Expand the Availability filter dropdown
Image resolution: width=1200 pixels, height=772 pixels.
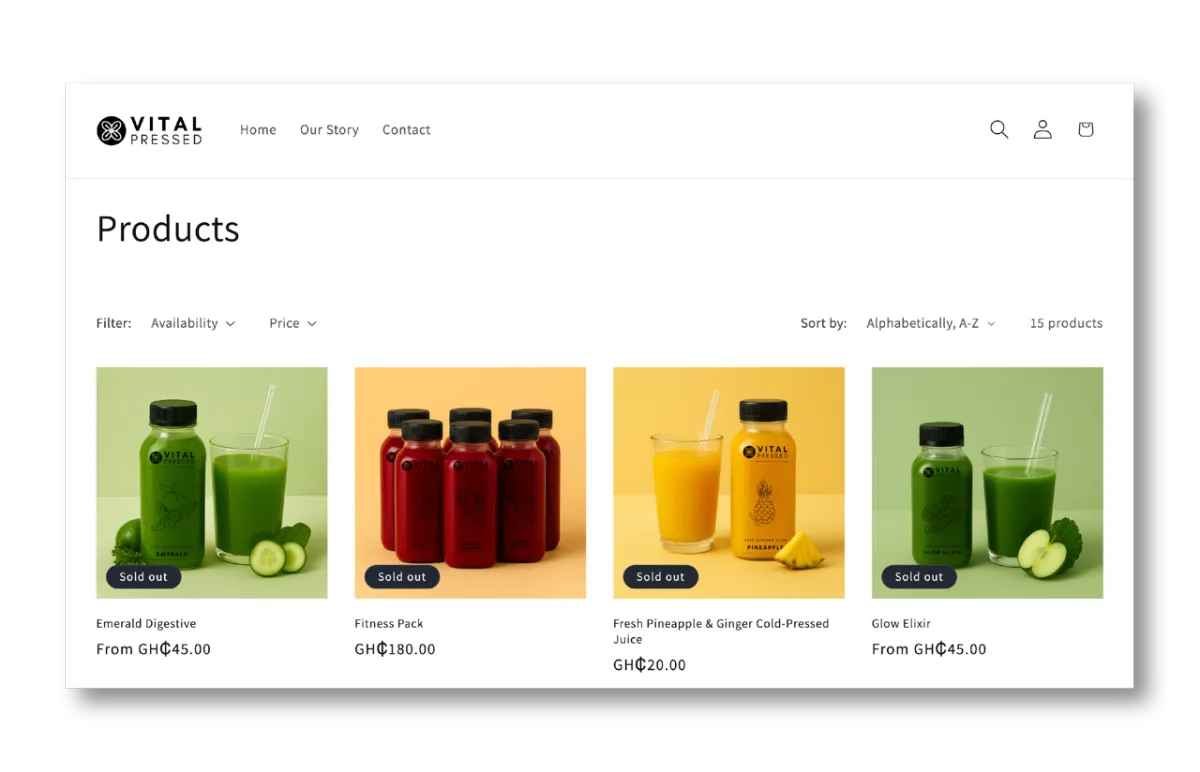click(x=193, y=323)
